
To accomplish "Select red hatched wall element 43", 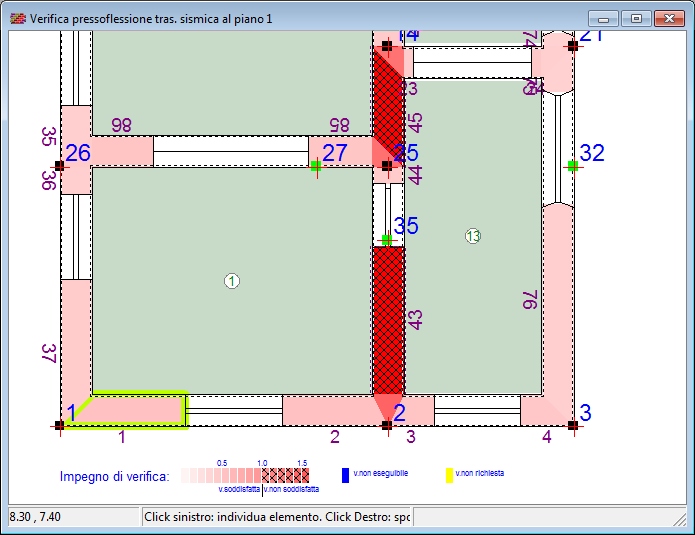I will click(388, 320).
